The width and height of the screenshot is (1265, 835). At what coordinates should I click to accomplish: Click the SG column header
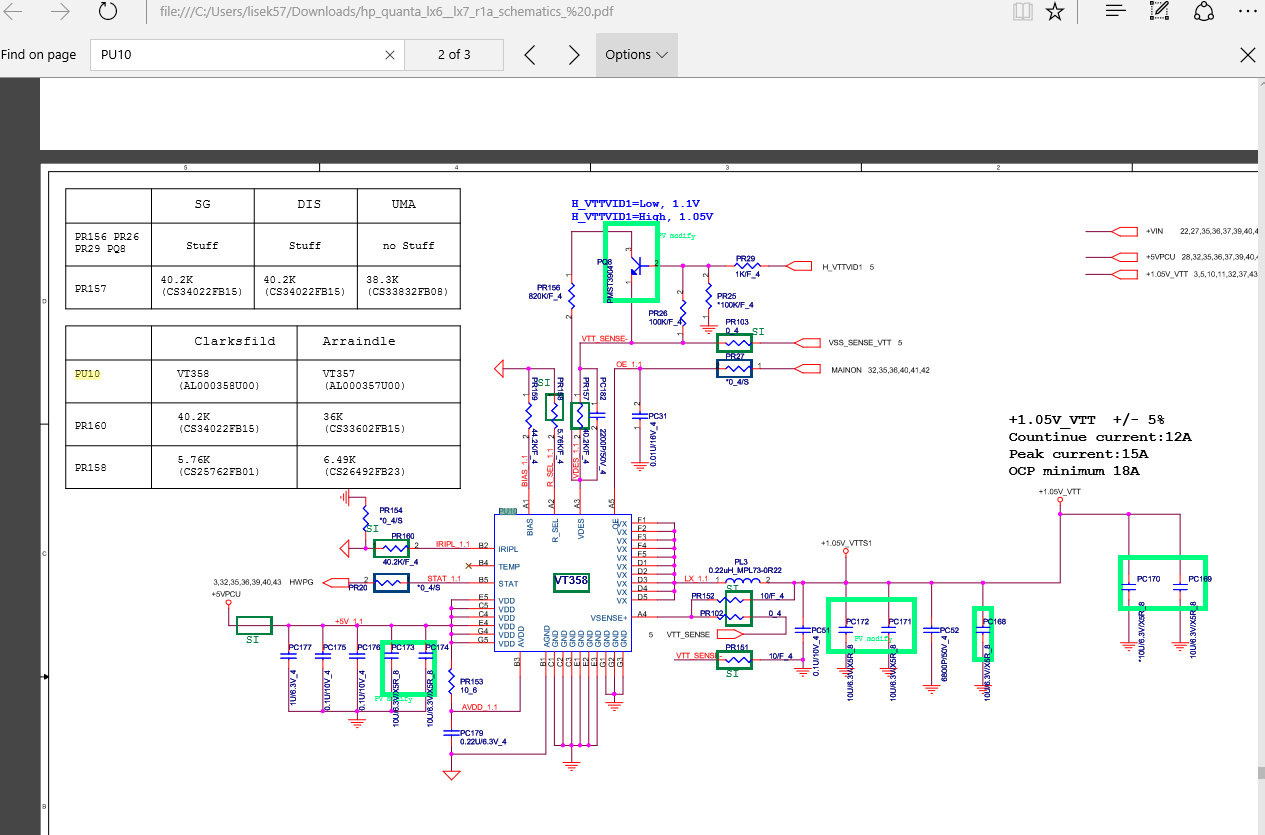point(202,204)
